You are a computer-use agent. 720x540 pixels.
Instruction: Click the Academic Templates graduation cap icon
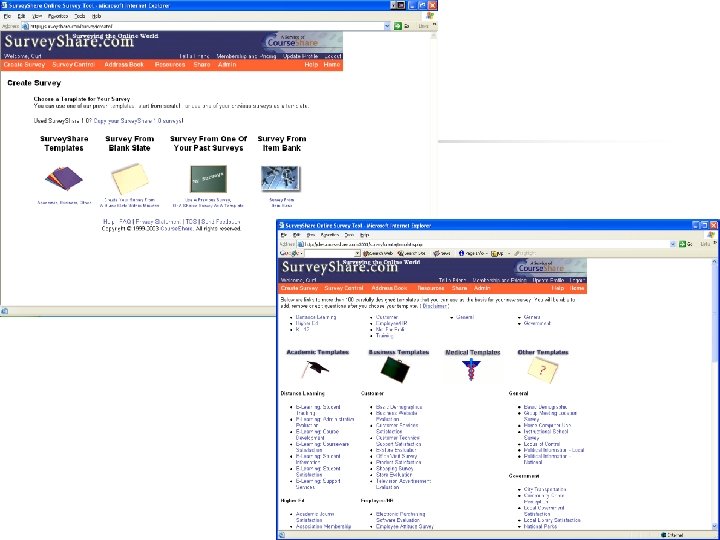click(315, 369)
